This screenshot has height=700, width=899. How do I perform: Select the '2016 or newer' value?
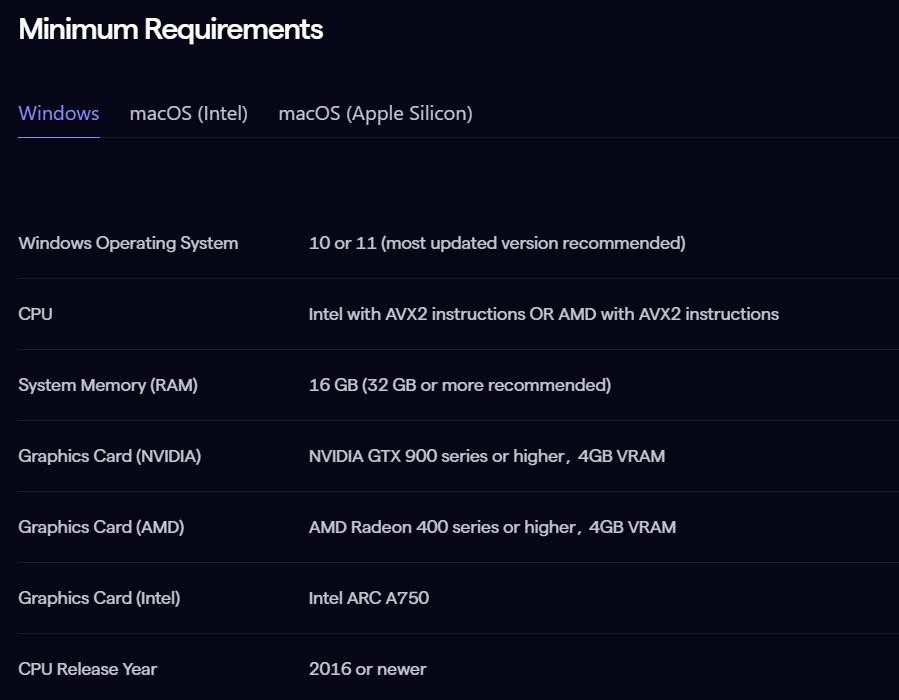pyautogui.click(x=368, y=669)
